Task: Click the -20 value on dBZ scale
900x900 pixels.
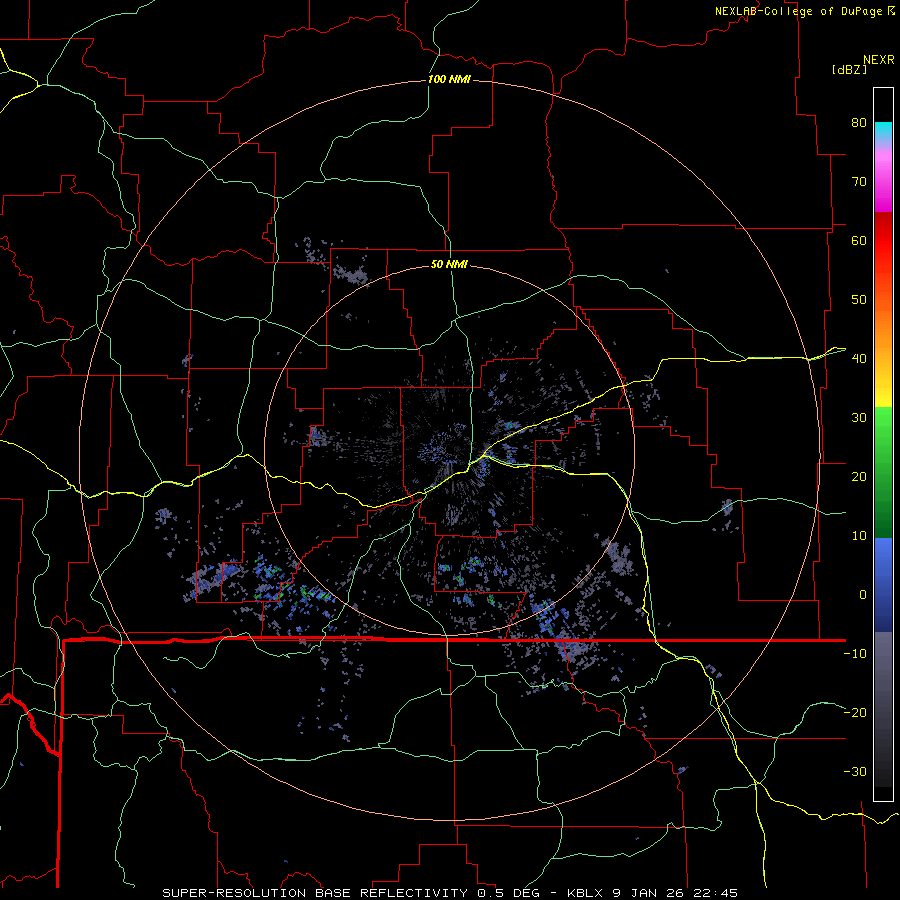Action: pos(855,713)
